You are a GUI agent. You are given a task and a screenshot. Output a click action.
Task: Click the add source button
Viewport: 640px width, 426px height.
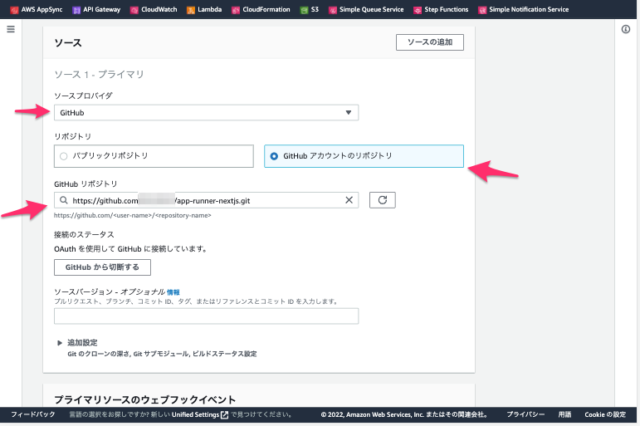pyautogui.click(x=430, y=42)
